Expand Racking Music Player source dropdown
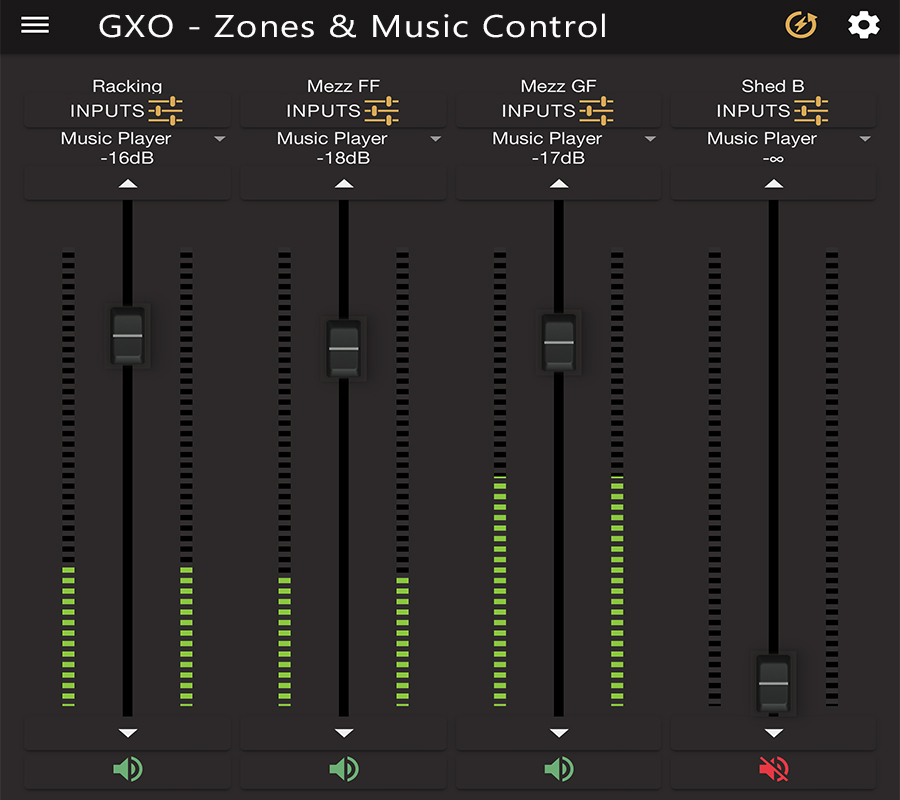The image size is (900, 800). [x=220, y=139]
